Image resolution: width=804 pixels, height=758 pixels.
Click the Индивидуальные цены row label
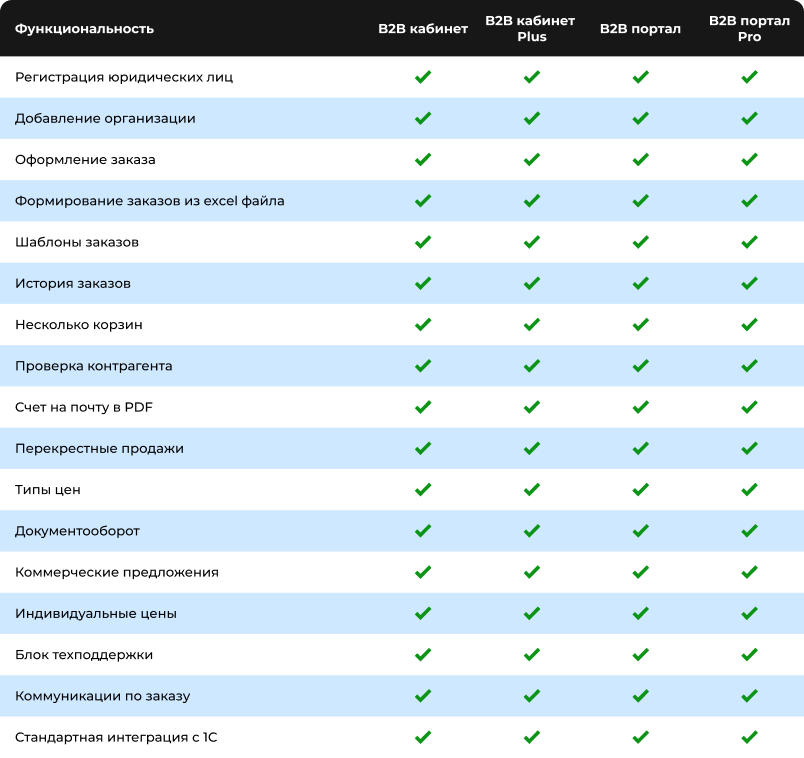pyautogui.click(x=96, y=614)
